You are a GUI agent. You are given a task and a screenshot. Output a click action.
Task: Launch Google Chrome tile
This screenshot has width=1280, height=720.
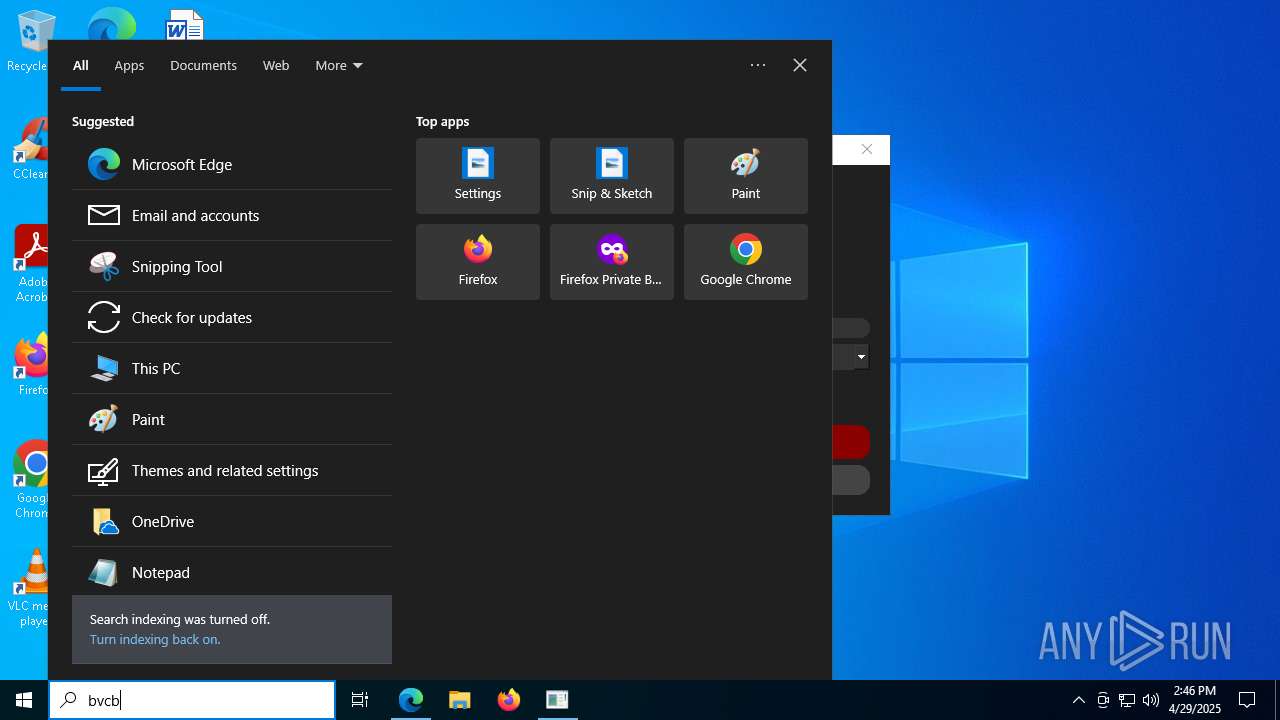(x=746, y=262)
